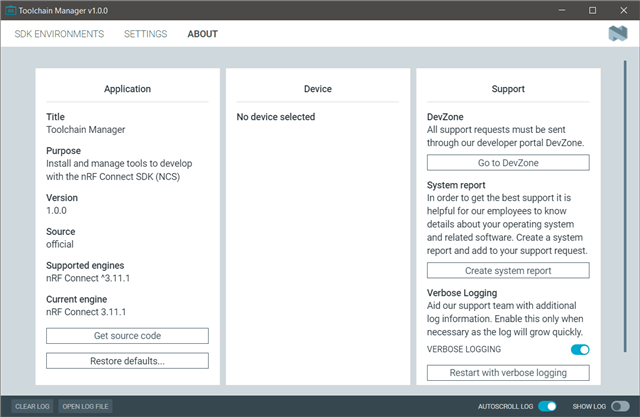Select the About tab
The width and height of the screenshot is (640, 417).
pyautogui.click(x=202, y=34)
